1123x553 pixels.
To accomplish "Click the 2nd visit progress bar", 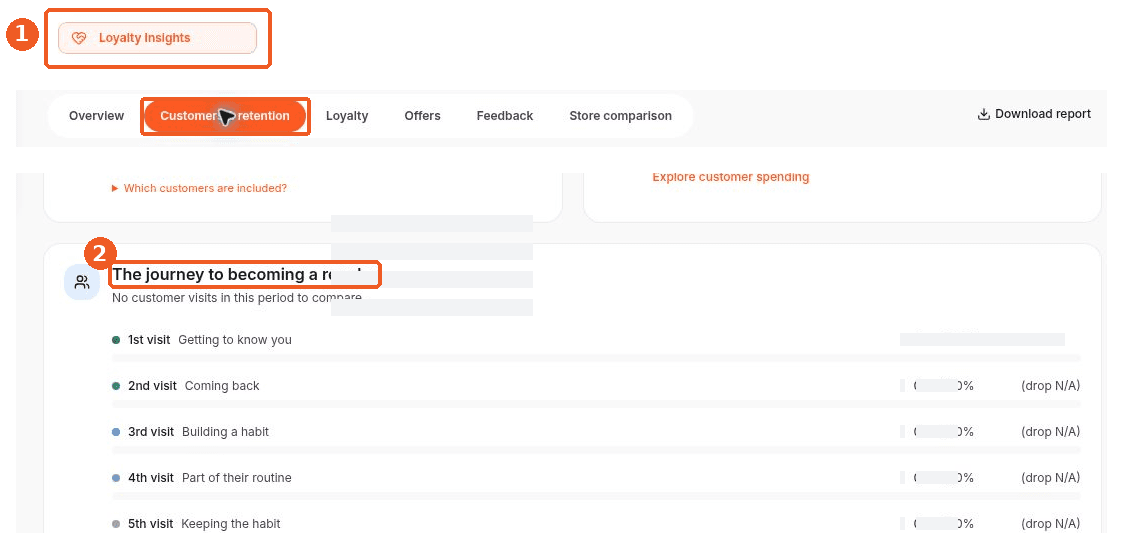I will tap(596, 403).
